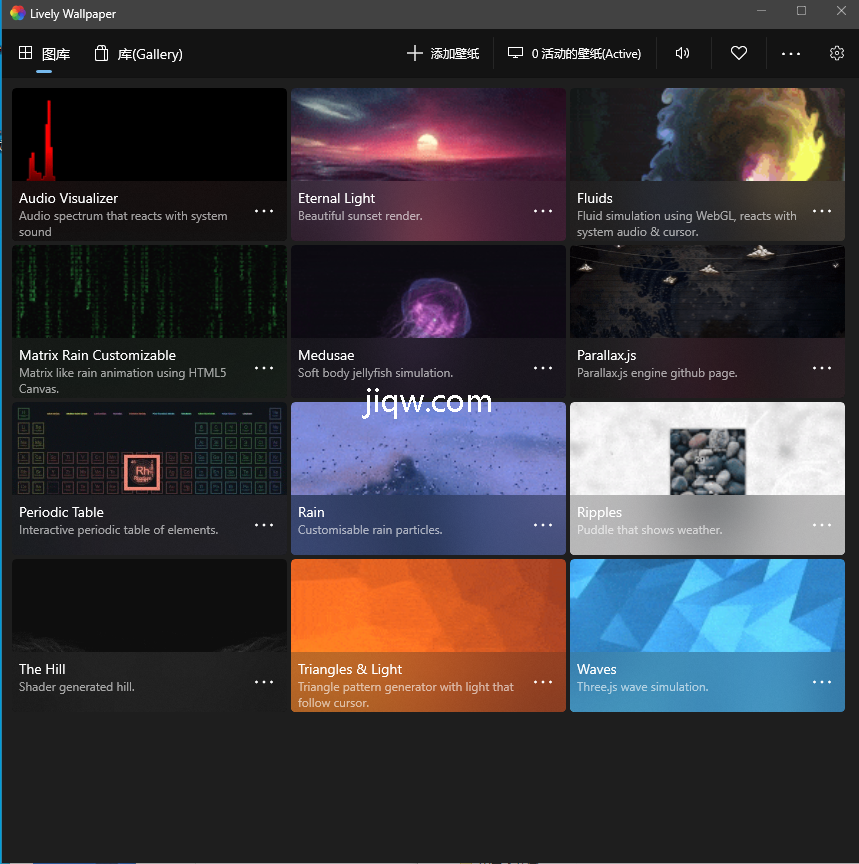Select the Fluids simulation thumbnail

pos(707,134)
